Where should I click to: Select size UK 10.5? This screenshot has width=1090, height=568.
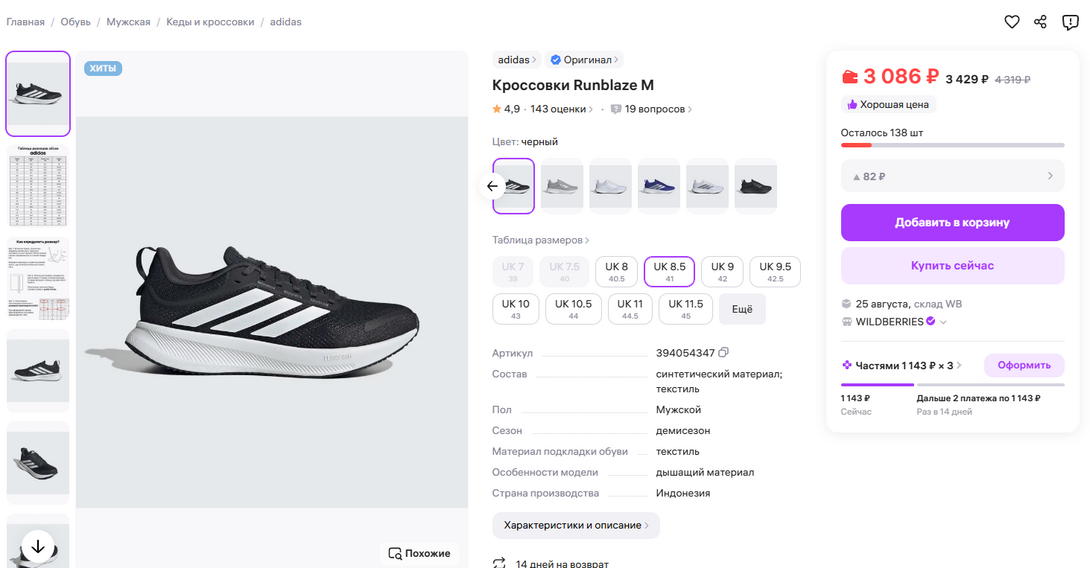(574, 309)
